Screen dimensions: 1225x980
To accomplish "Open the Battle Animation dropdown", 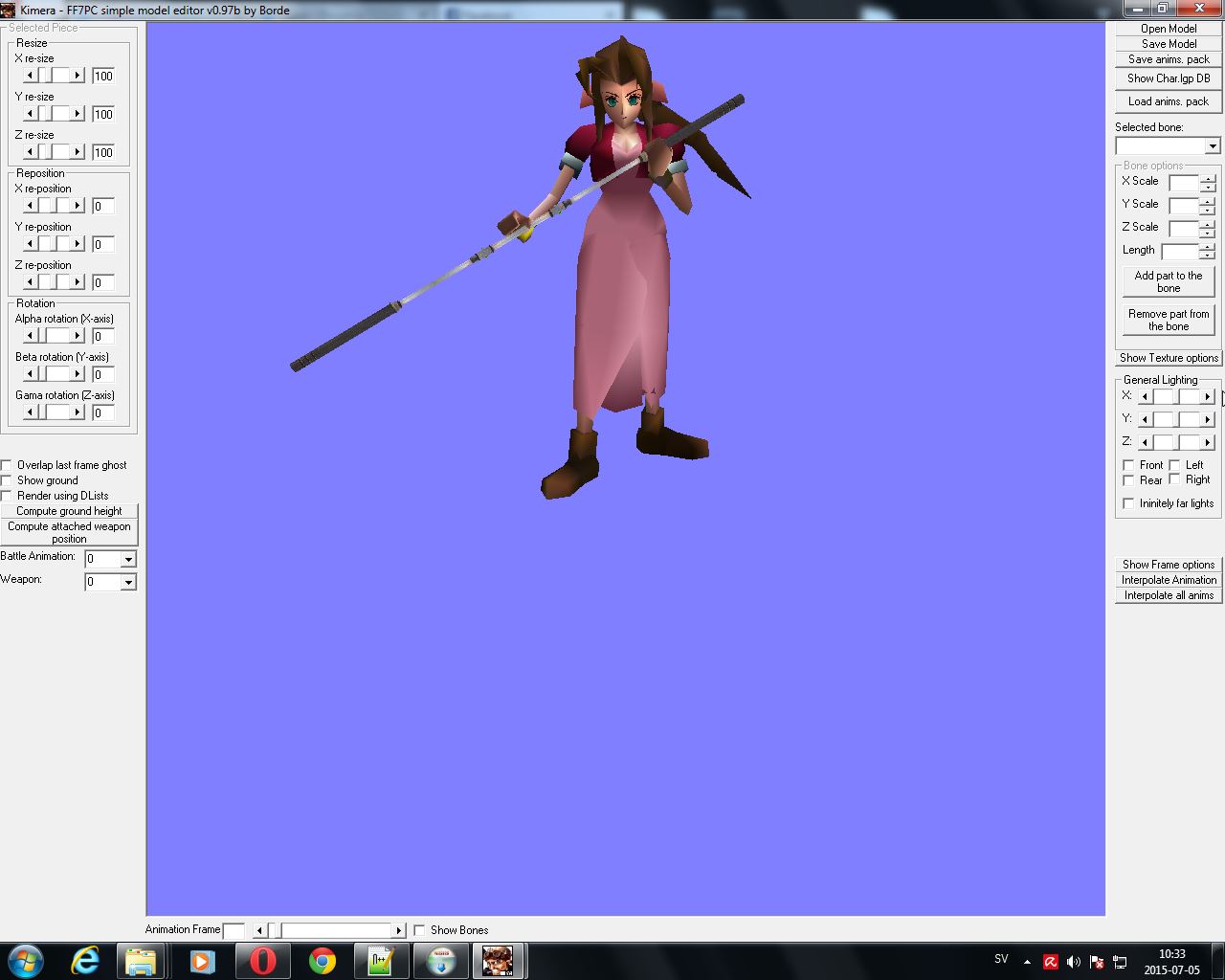I will coord(128,559).
